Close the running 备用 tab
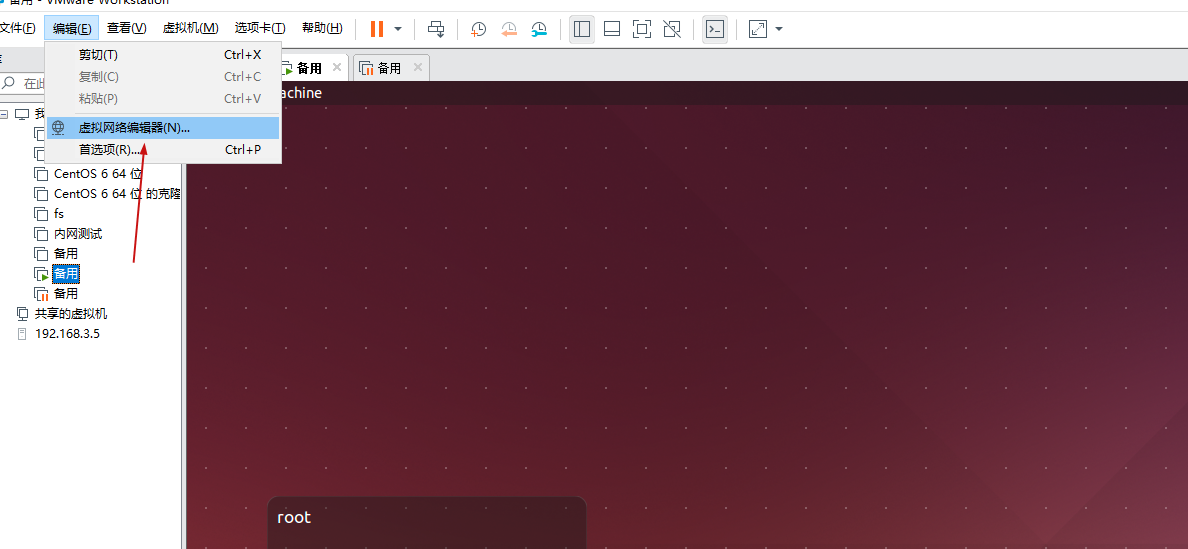Viewport: 1188px width, 549px height. tap(337, 67)
